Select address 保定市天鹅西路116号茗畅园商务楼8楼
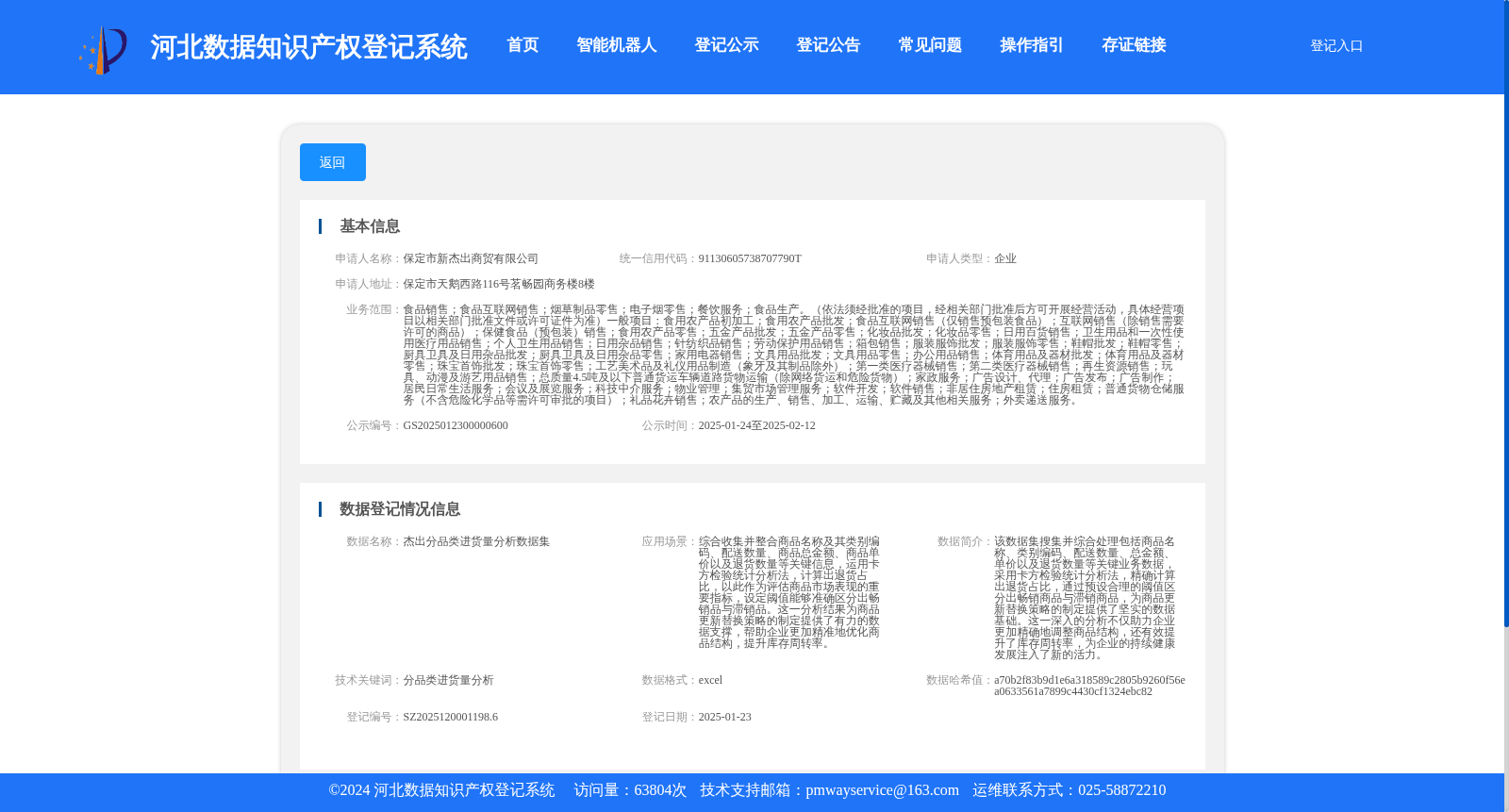This screenshot has width=1509, height=812. (x=499, y=284)
